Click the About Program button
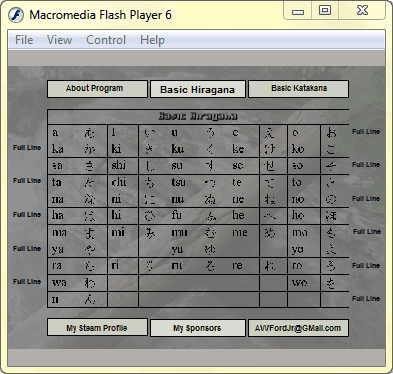The image size is (393, 374). tap(97, 89)
